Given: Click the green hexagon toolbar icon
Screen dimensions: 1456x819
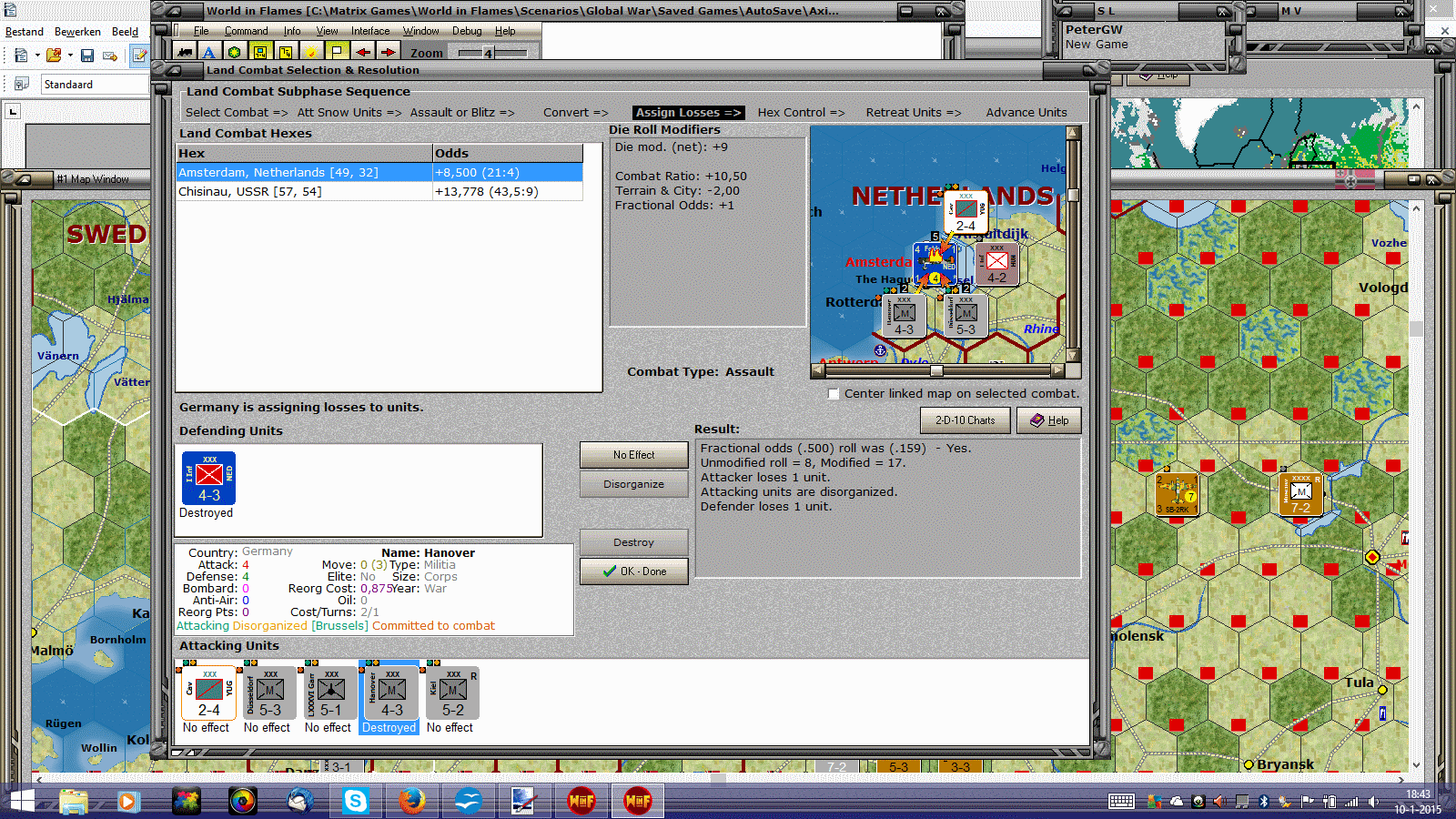Looking at the screenshot, I should pos(235,53).
